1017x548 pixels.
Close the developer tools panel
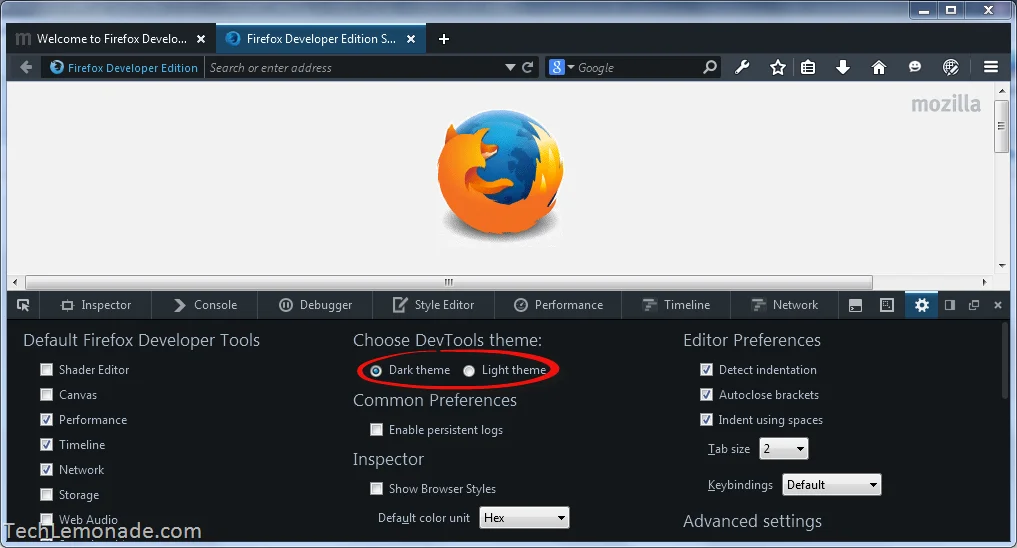coord(998,305)
